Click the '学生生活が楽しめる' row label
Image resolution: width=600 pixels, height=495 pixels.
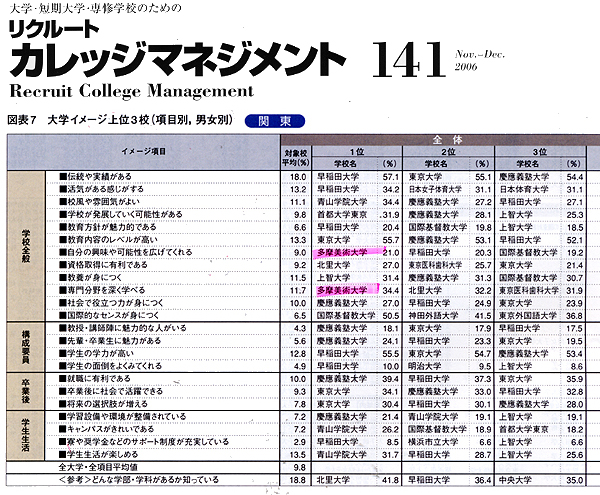click(x=98, y=454)
